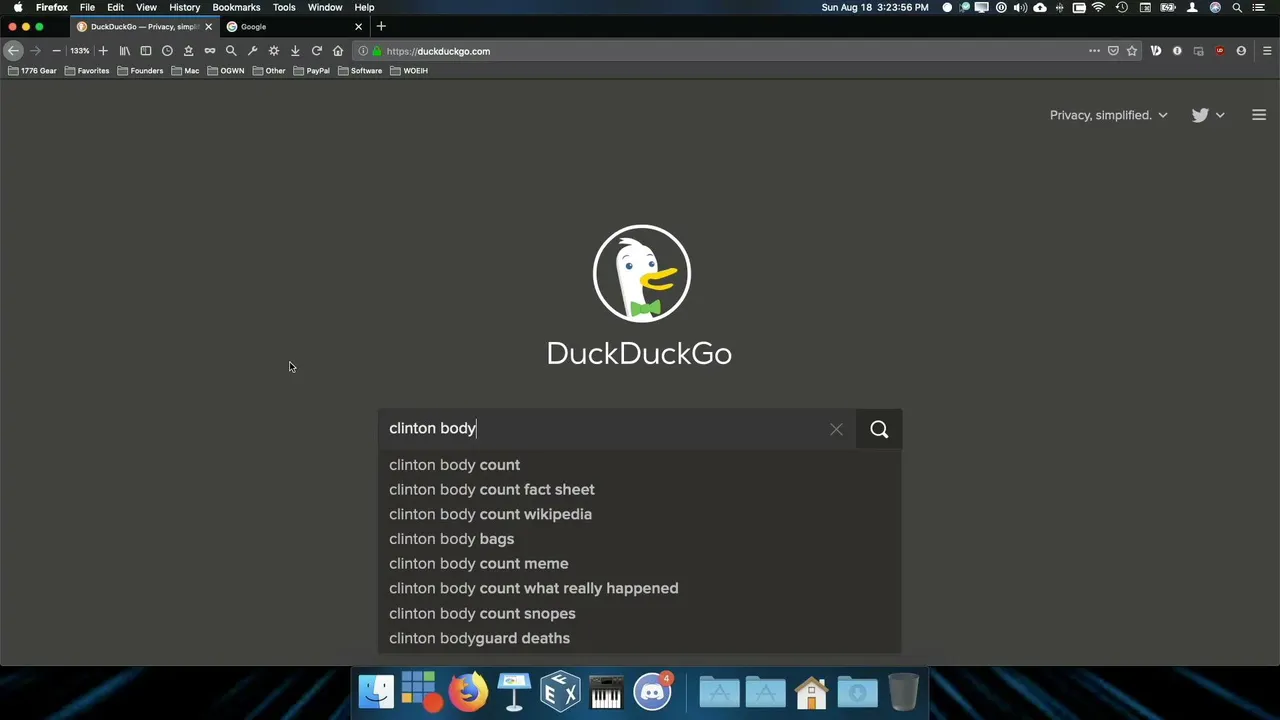Screen dimensions: 1280x720
Task: Toggle the sidebar panel icon
Action: pyautogui.click(x=146, y=51)
